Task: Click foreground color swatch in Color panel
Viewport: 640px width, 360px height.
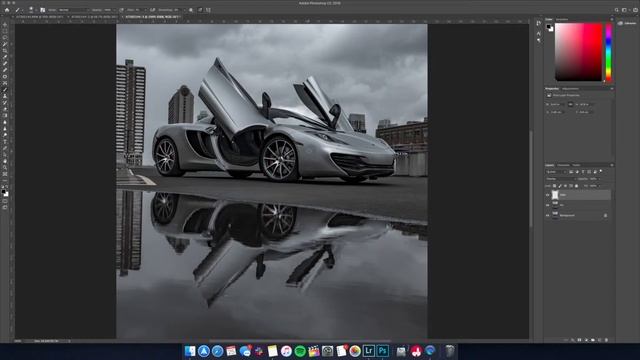Action: 549,27
